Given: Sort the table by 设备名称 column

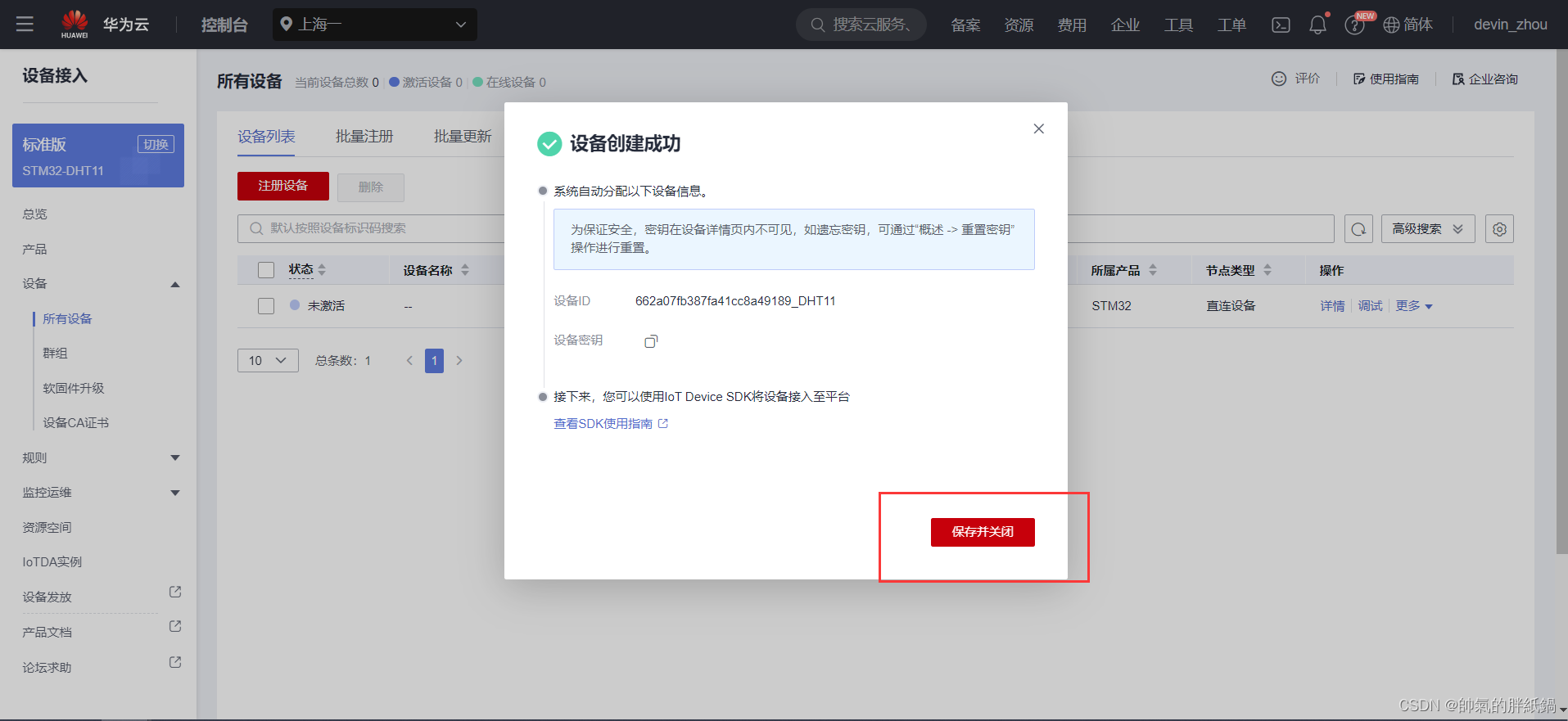Looking at the screenshot, I should (465, 270).
